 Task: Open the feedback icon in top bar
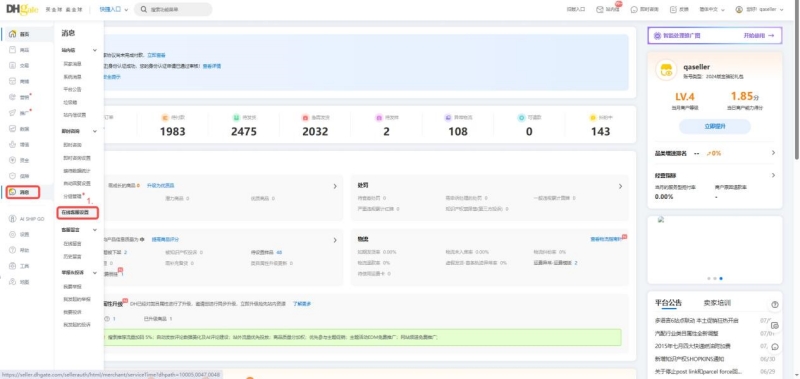coord(673,9)
